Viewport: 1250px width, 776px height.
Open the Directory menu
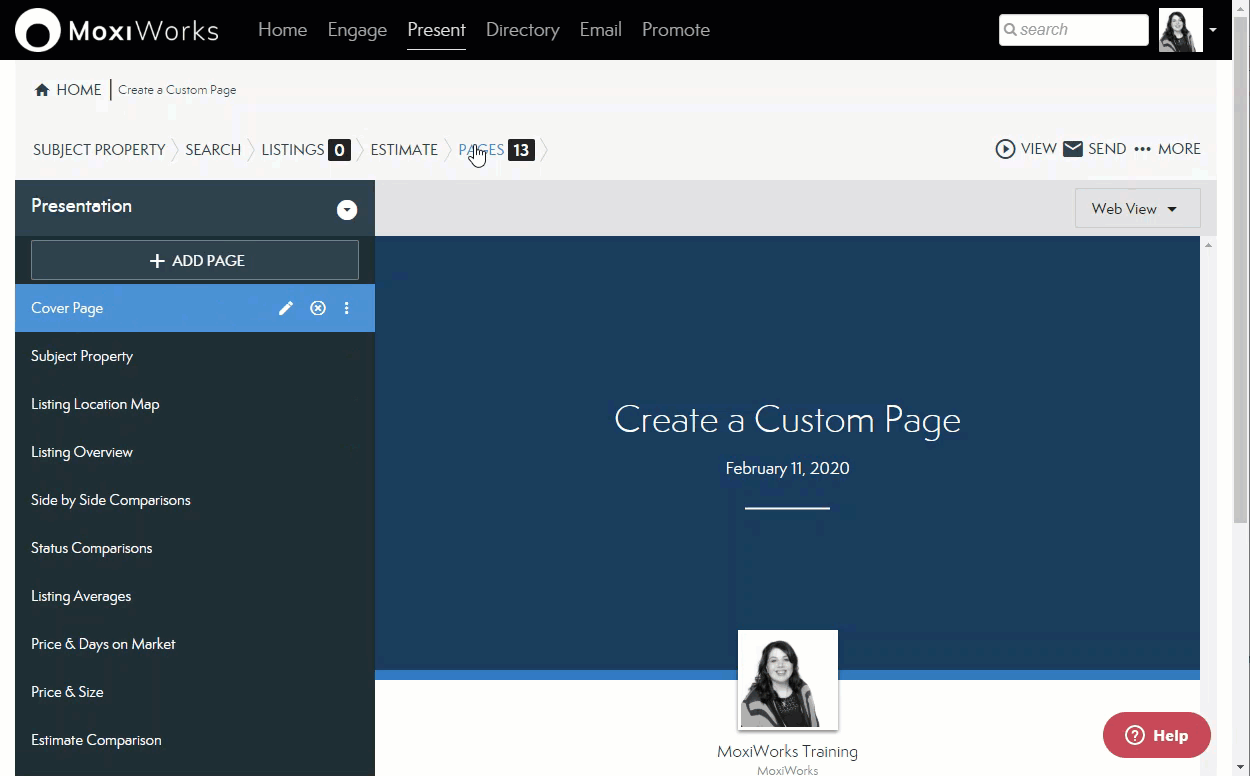pyautogui.click(x=523, y=30)
